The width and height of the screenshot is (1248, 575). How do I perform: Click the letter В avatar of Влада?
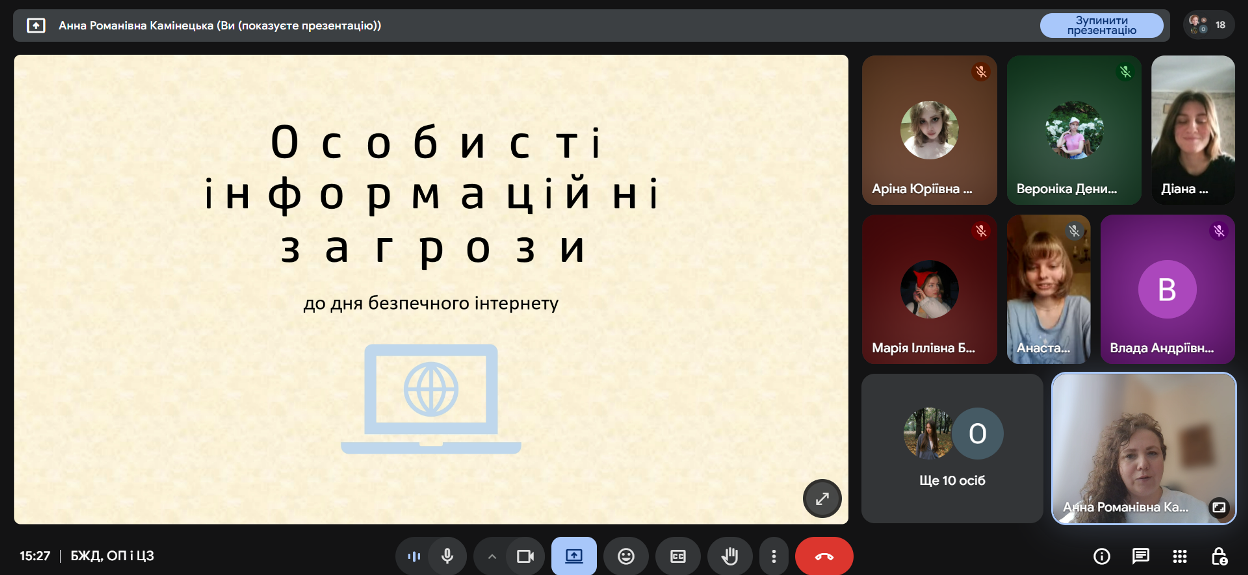click(x=1167, y=289)
